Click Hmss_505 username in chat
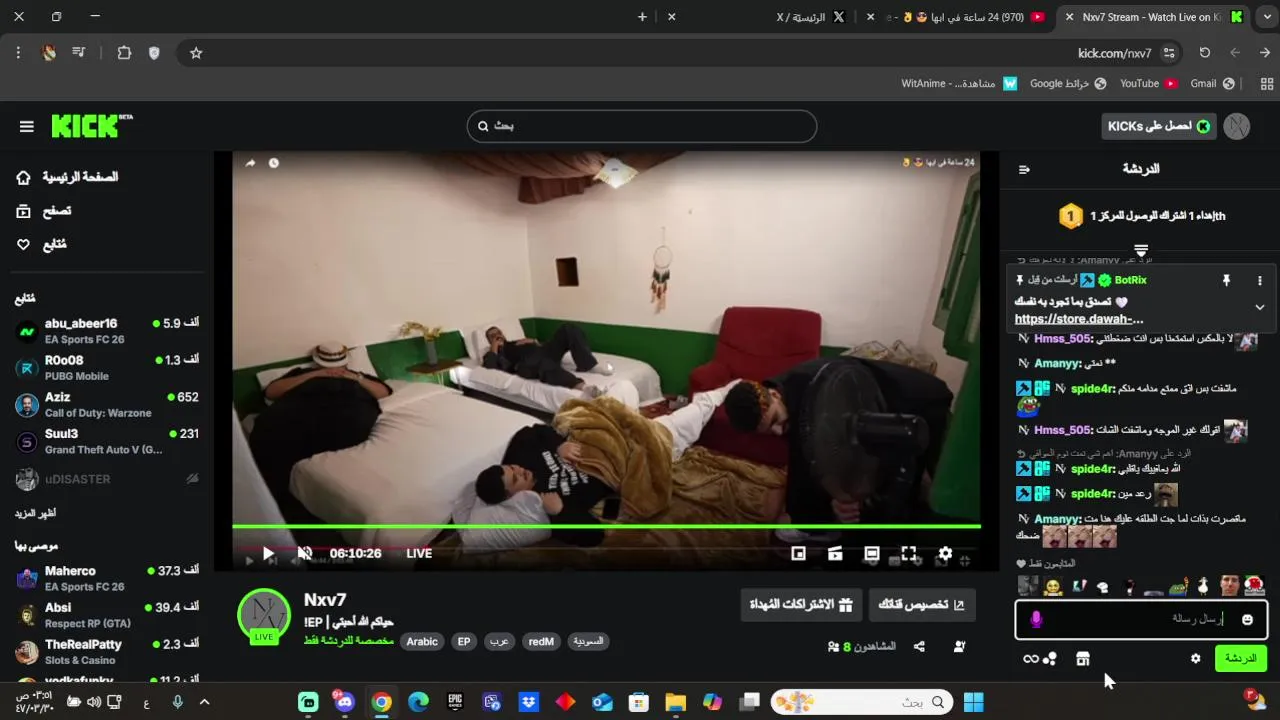This screenshot has height=720, width=1280. point(1062,339)
